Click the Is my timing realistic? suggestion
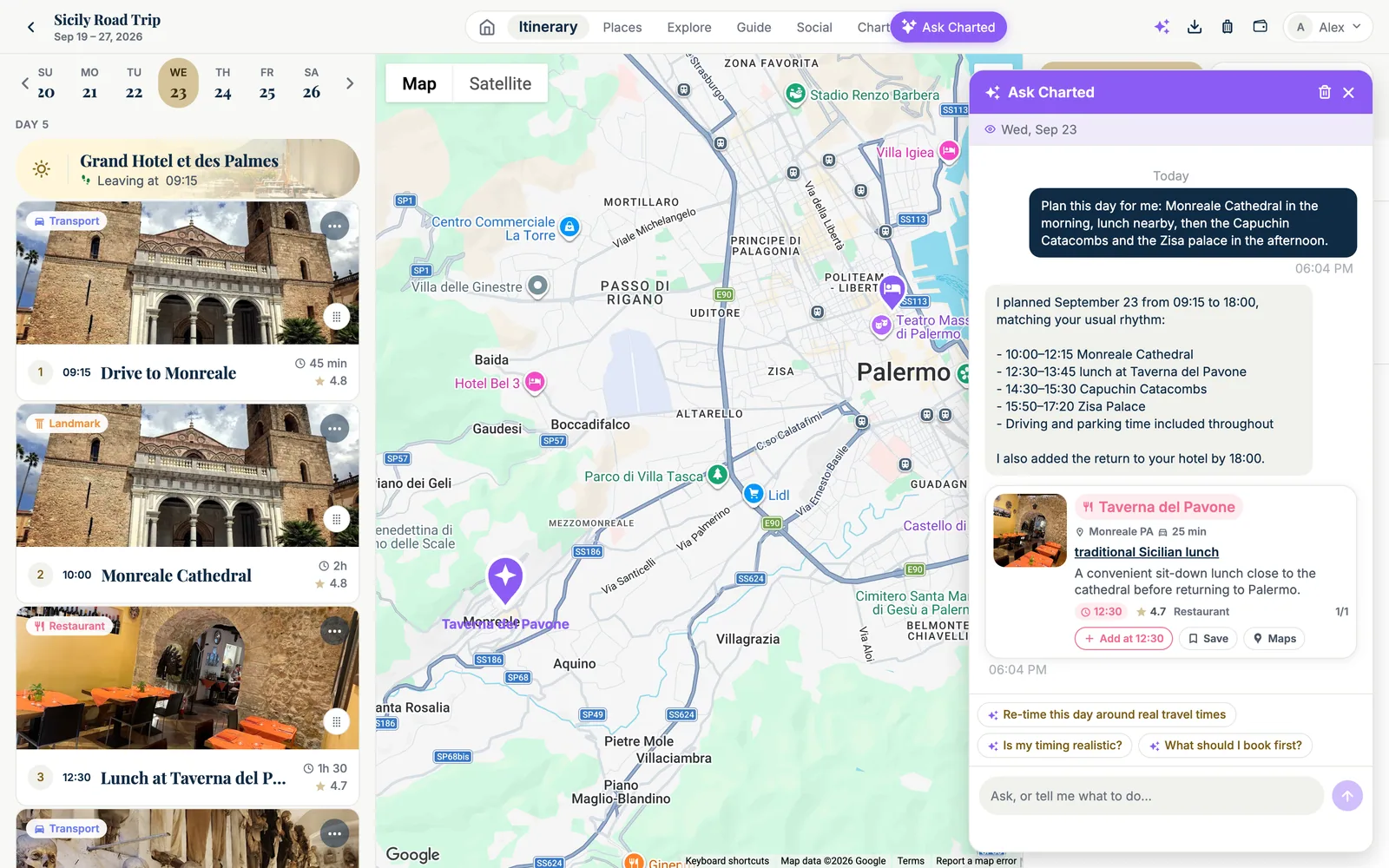 tap(1054, 746)
